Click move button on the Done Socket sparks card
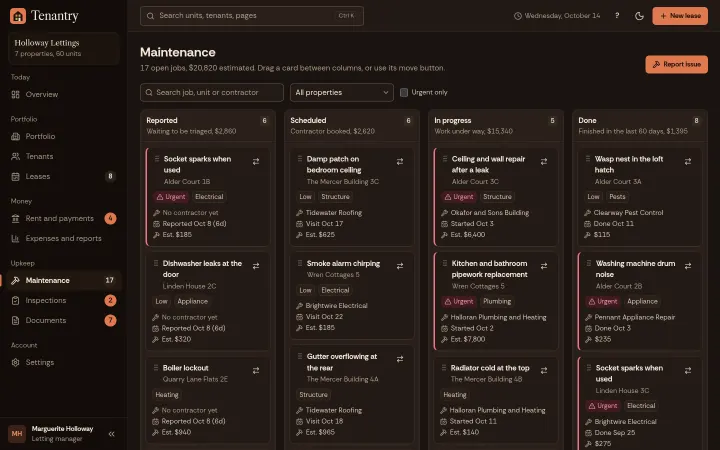The image size is (720, 450). pyautogui.click(x=688, y=371)
